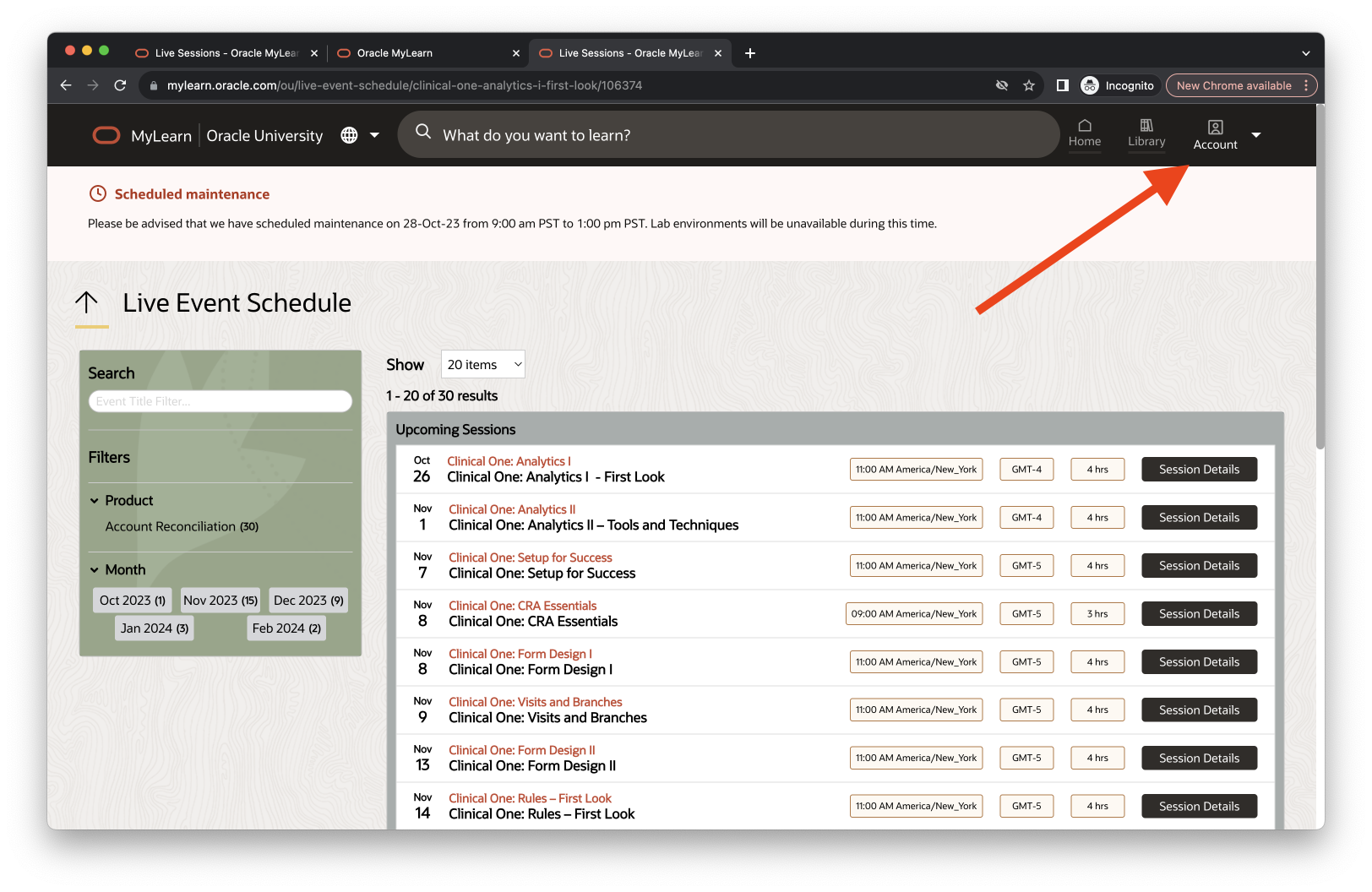Viewport: 1372px width, 892px height.
Task: Open the Account profile icon
Action: (1216, 128)
